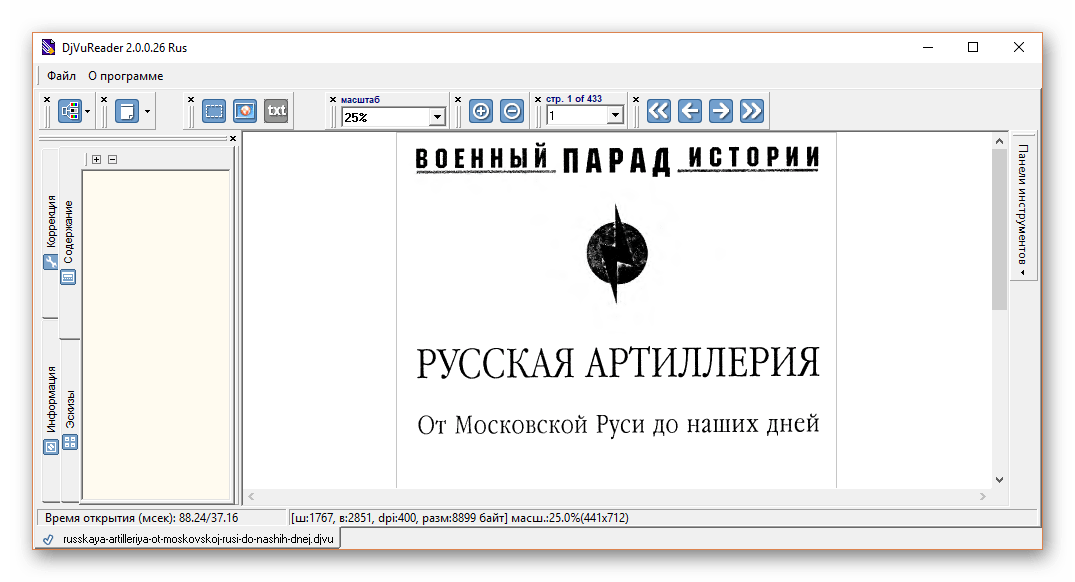Viewport: 1075px width, 582px height.
Task: Go to the next page arrow
Action: (x=720, y=111)
